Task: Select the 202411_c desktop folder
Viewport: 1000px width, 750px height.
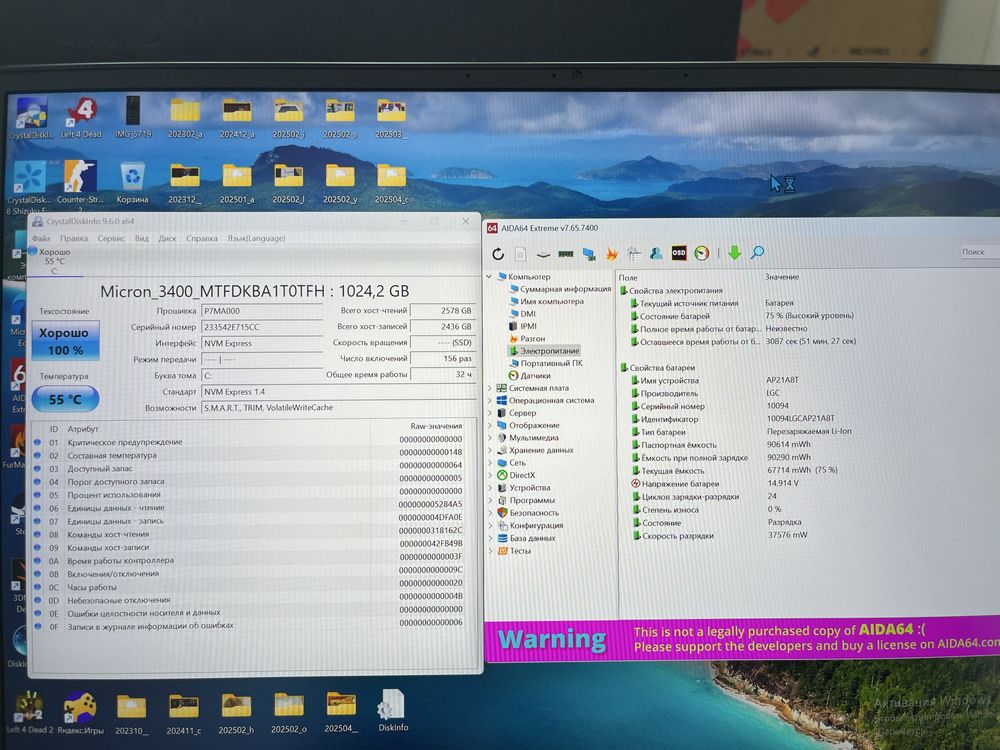Action: (x=184, y=713)
